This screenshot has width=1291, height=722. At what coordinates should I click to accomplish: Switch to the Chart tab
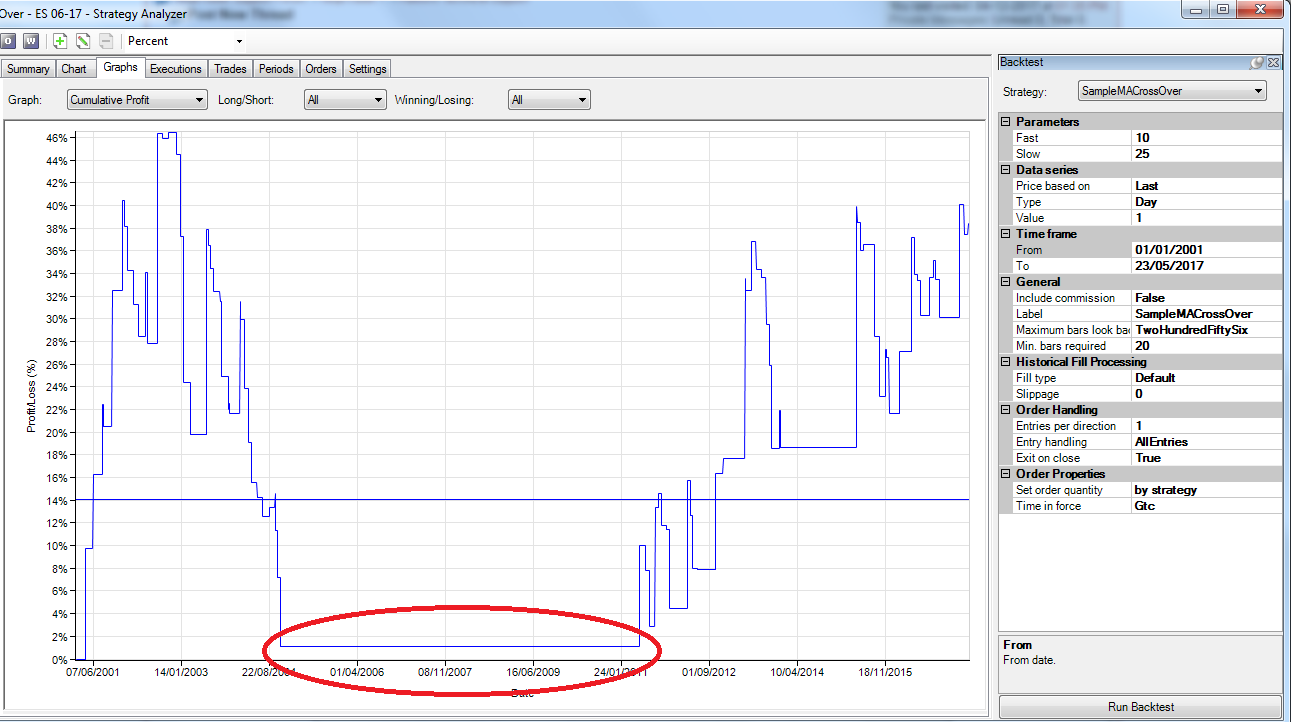click(x=74, y=69)
